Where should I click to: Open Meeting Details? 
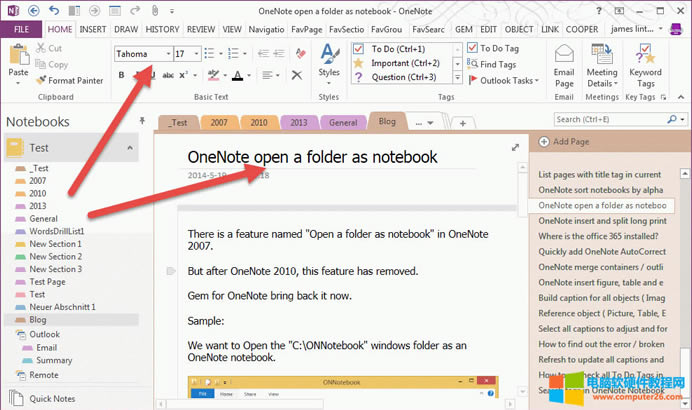pos(602,66)
